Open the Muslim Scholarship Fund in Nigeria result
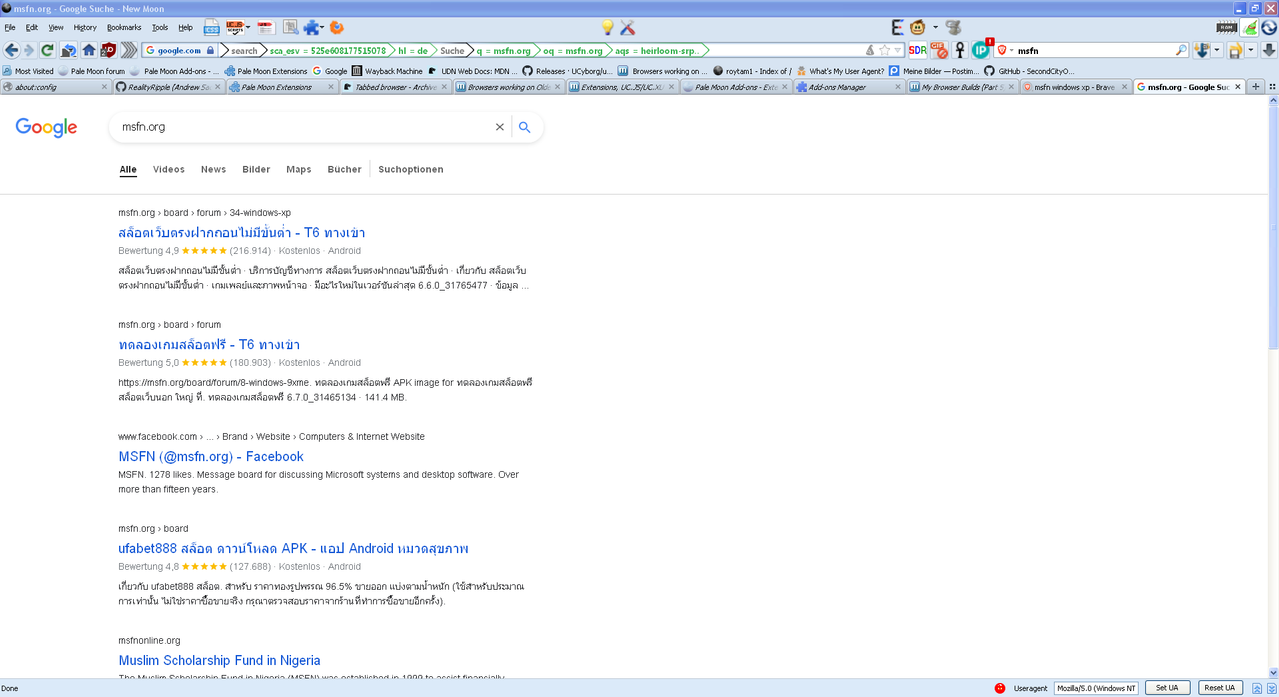This screenshot has width=1279, height=697. 219,660
